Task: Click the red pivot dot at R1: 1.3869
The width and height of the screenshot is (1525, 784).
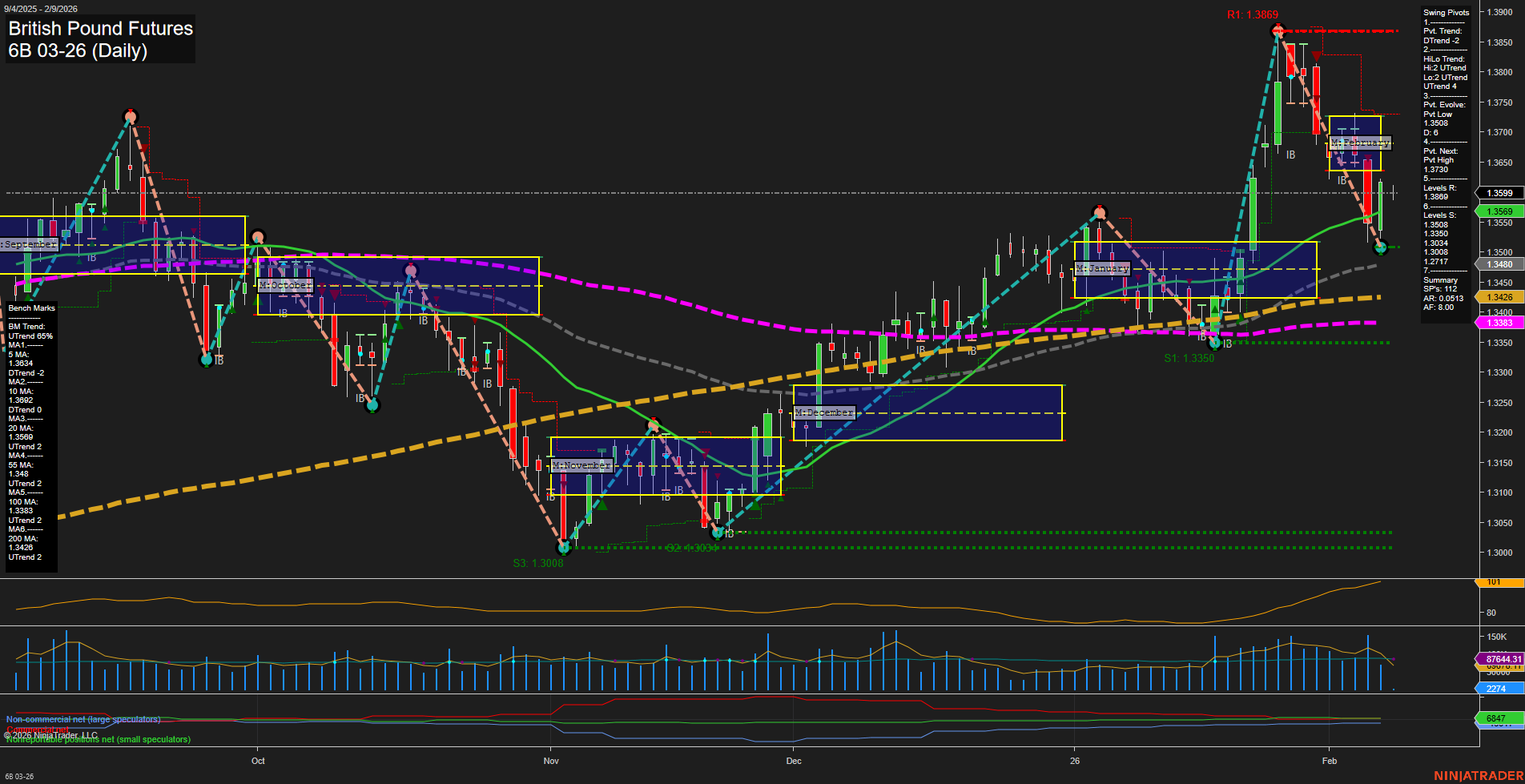Action: [x=1278, y=30]
